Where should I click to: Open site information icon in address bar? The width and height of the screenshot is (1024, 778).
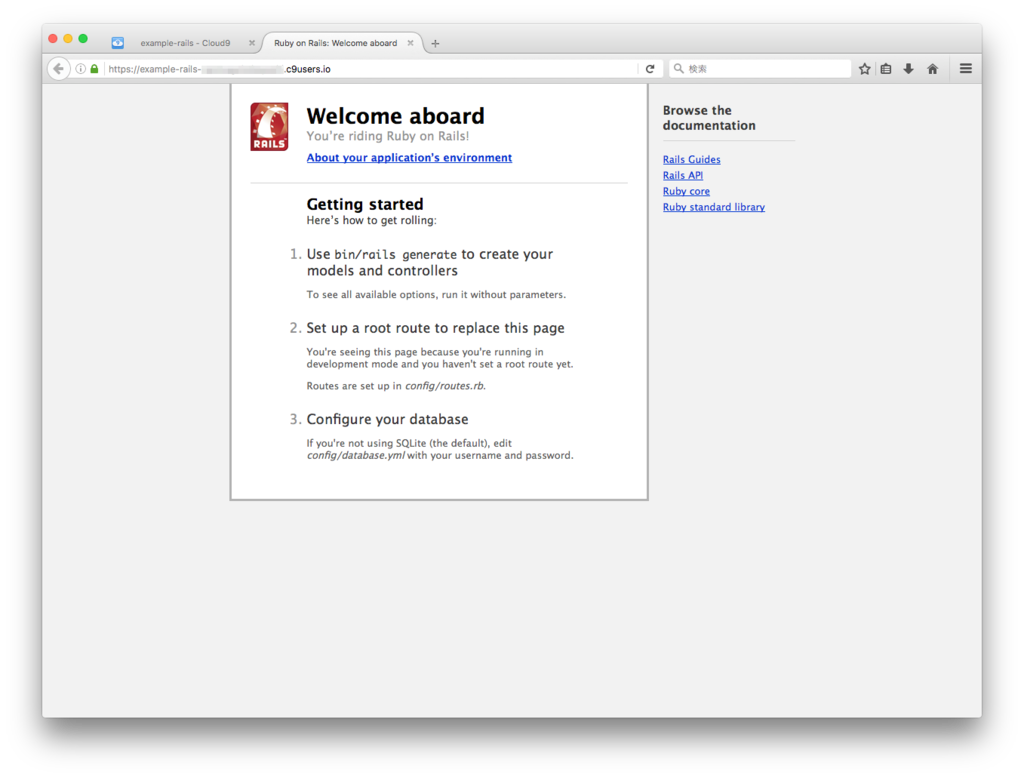coord(80,69)
